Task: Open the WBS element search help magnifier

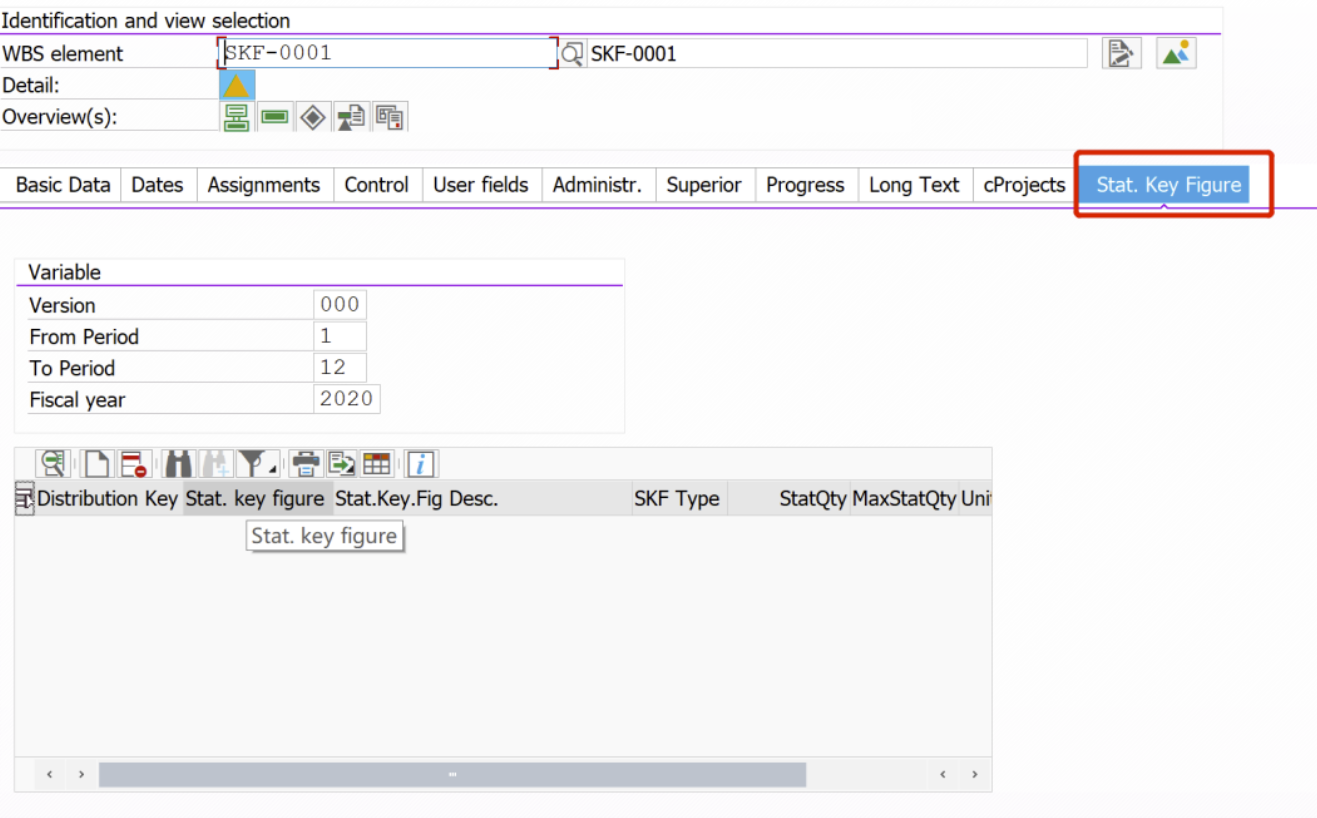Action: coord(570,53)
